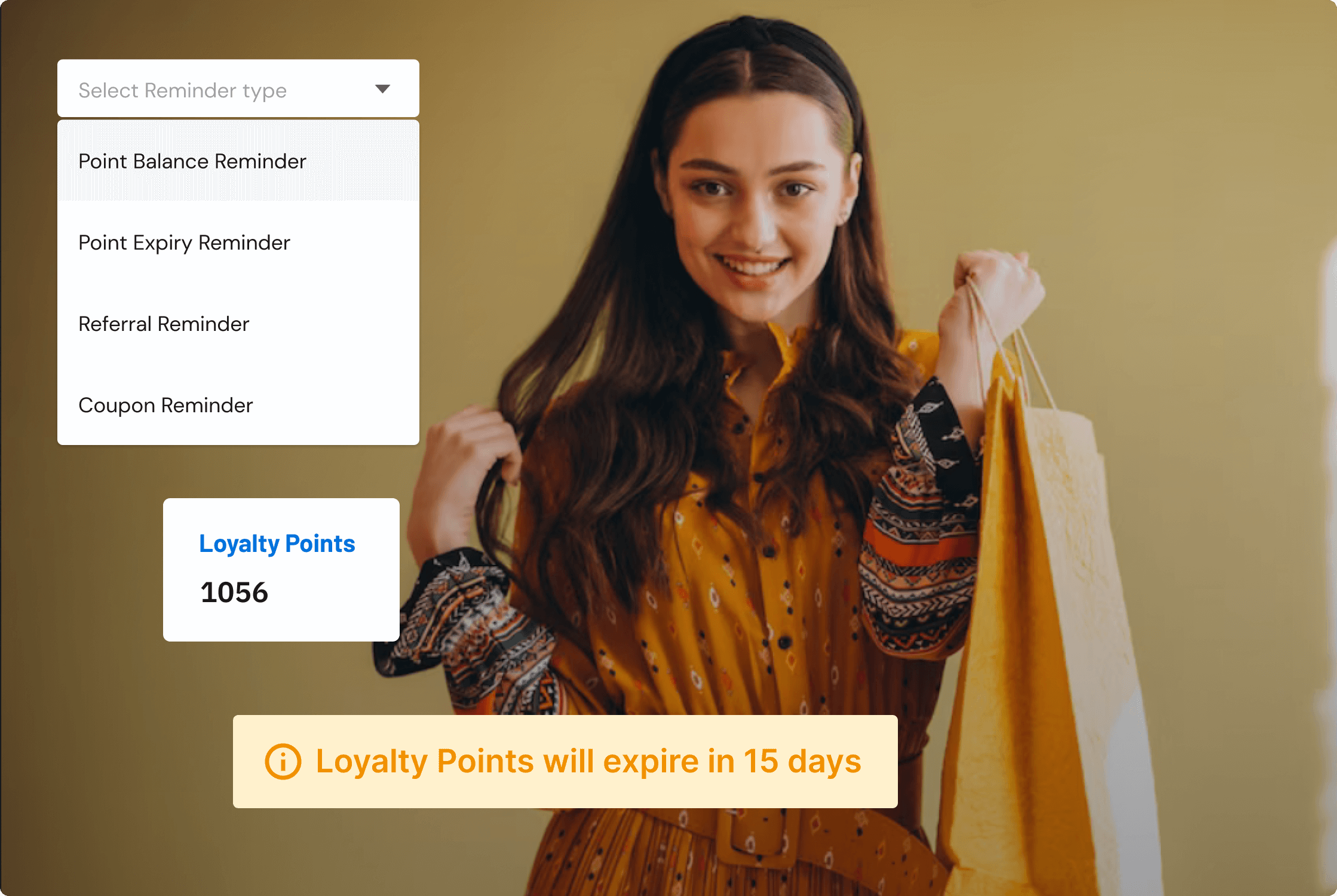Select Point Expiry Reminder option
Image resolution: width=1337 pixels, height=896 pixels.
[x=184, y=242]
